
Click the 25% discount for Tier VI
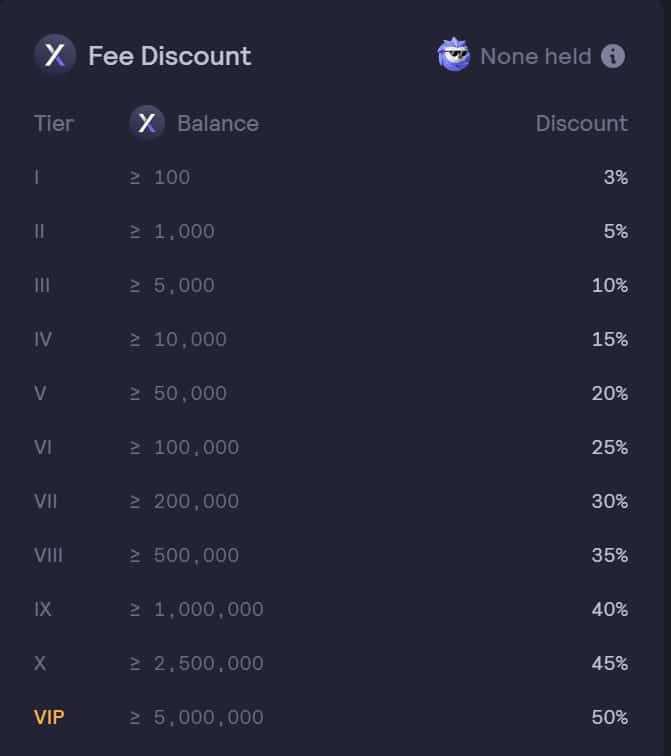609,447
